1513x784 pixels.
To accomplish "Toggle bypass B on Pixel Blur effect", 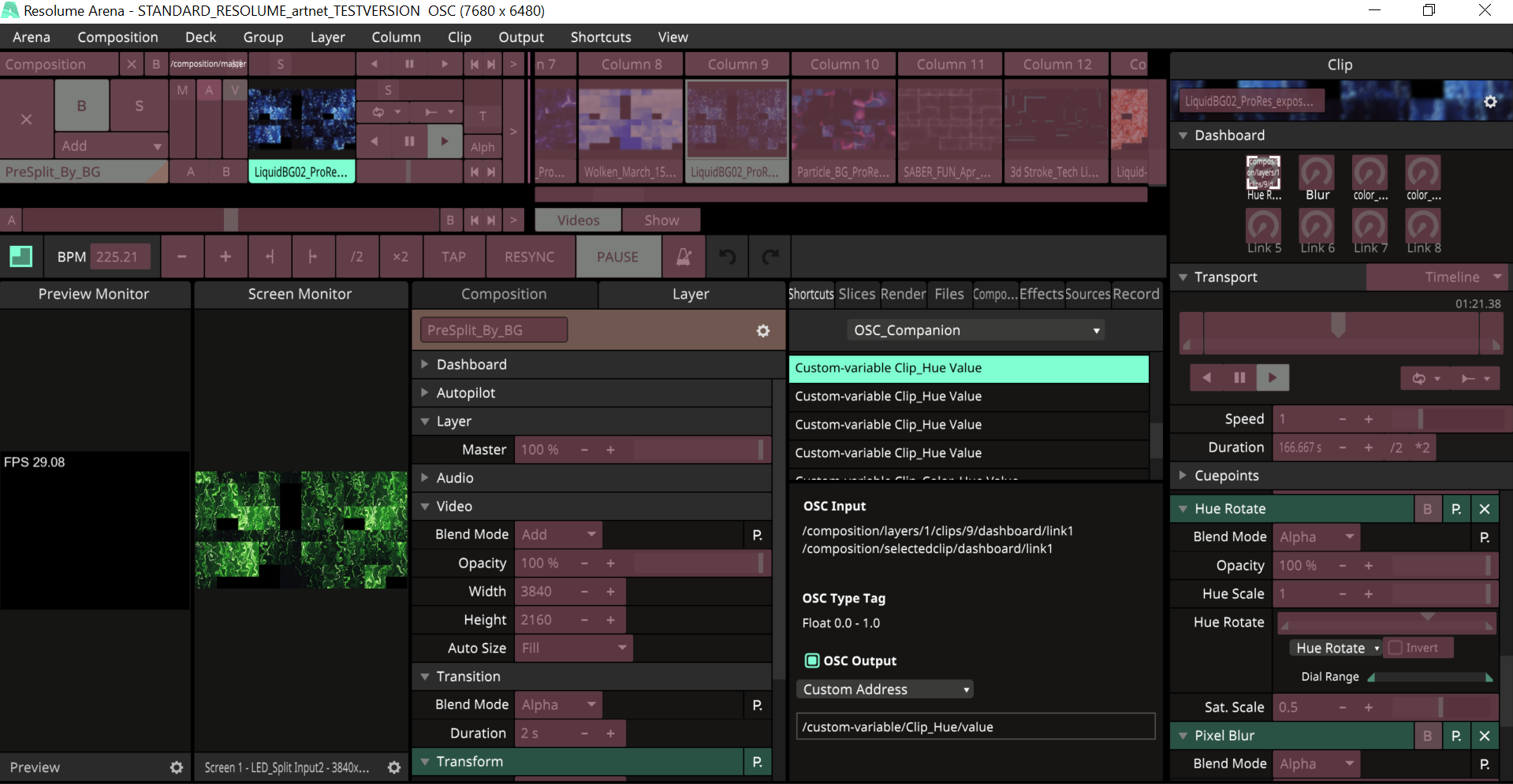I will pos(1426,736).
